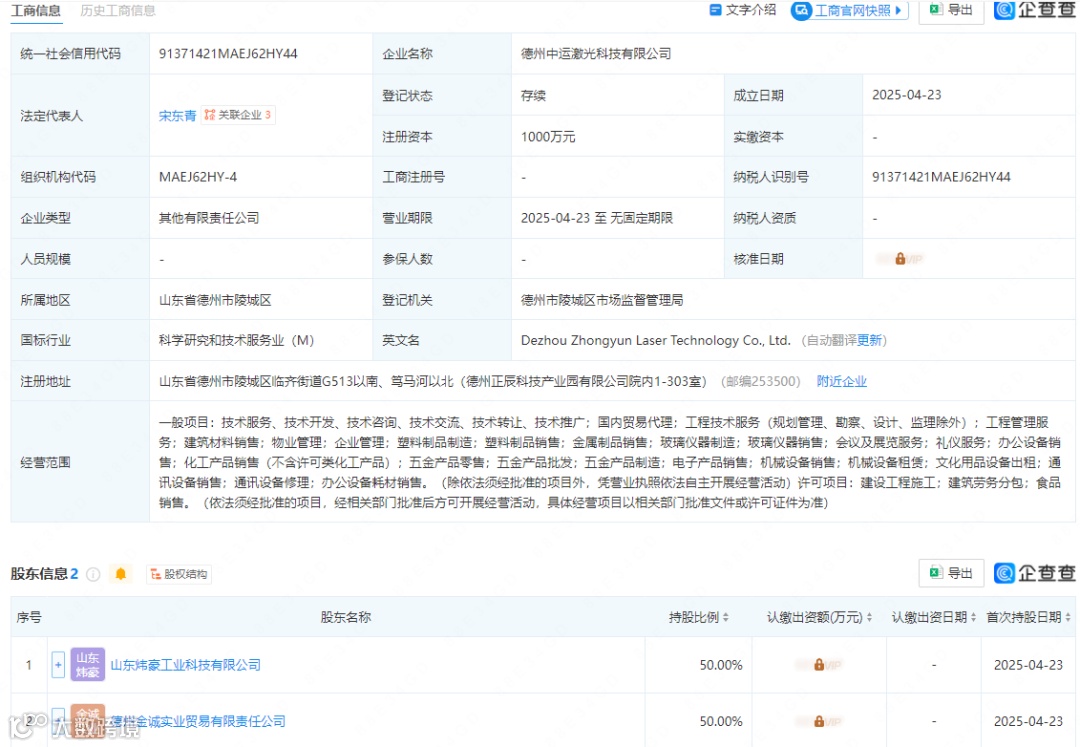
Task: Open shareholder 山东炜豪工业科技有限公司 link
Action: pyautogui.click(x=186, y=665)
